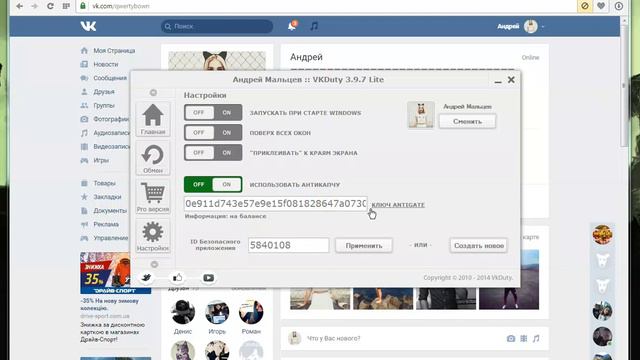The height and width of the screenshot is (360, 640).
Task: Click the browser forward arrow
Action: click(34, 6)
